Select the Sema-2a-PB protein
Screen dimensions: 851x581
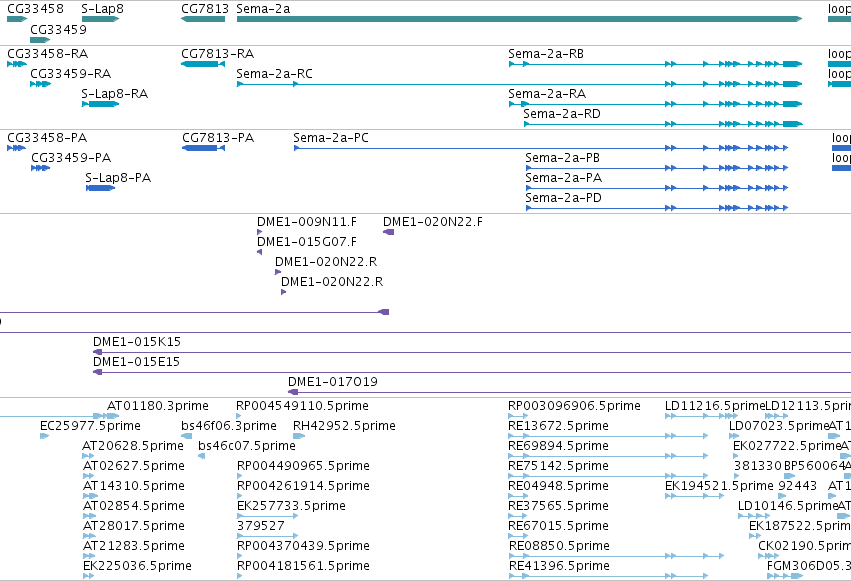(657, 168)
